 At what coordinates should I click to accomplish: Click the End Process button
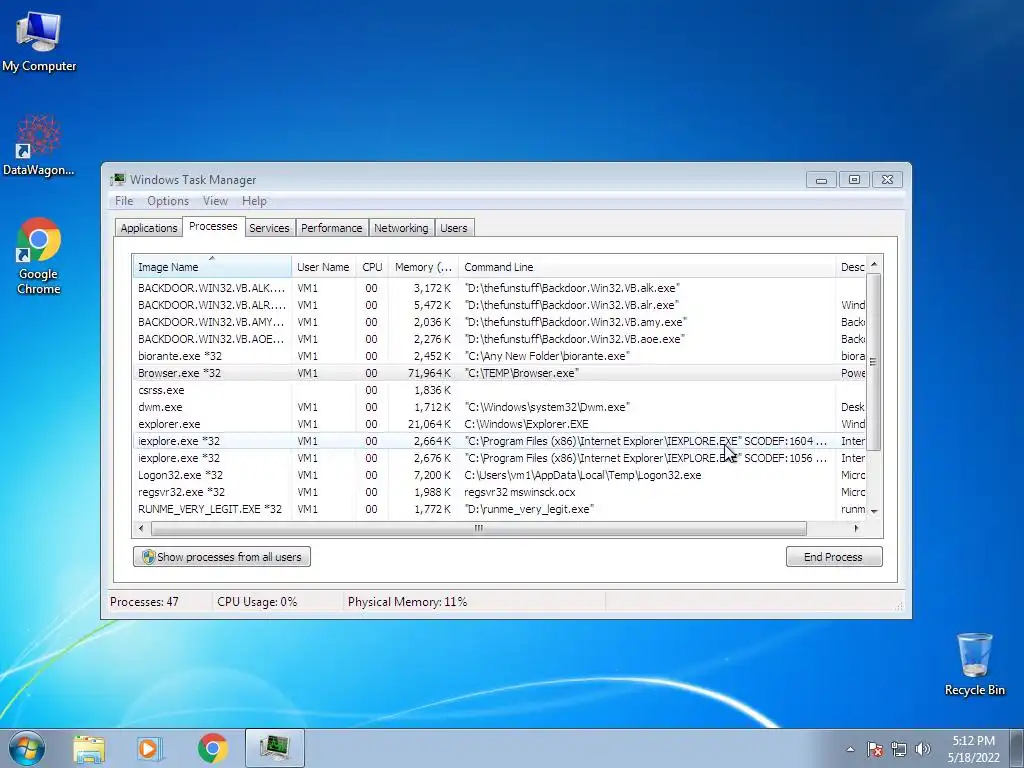[833, 556]
